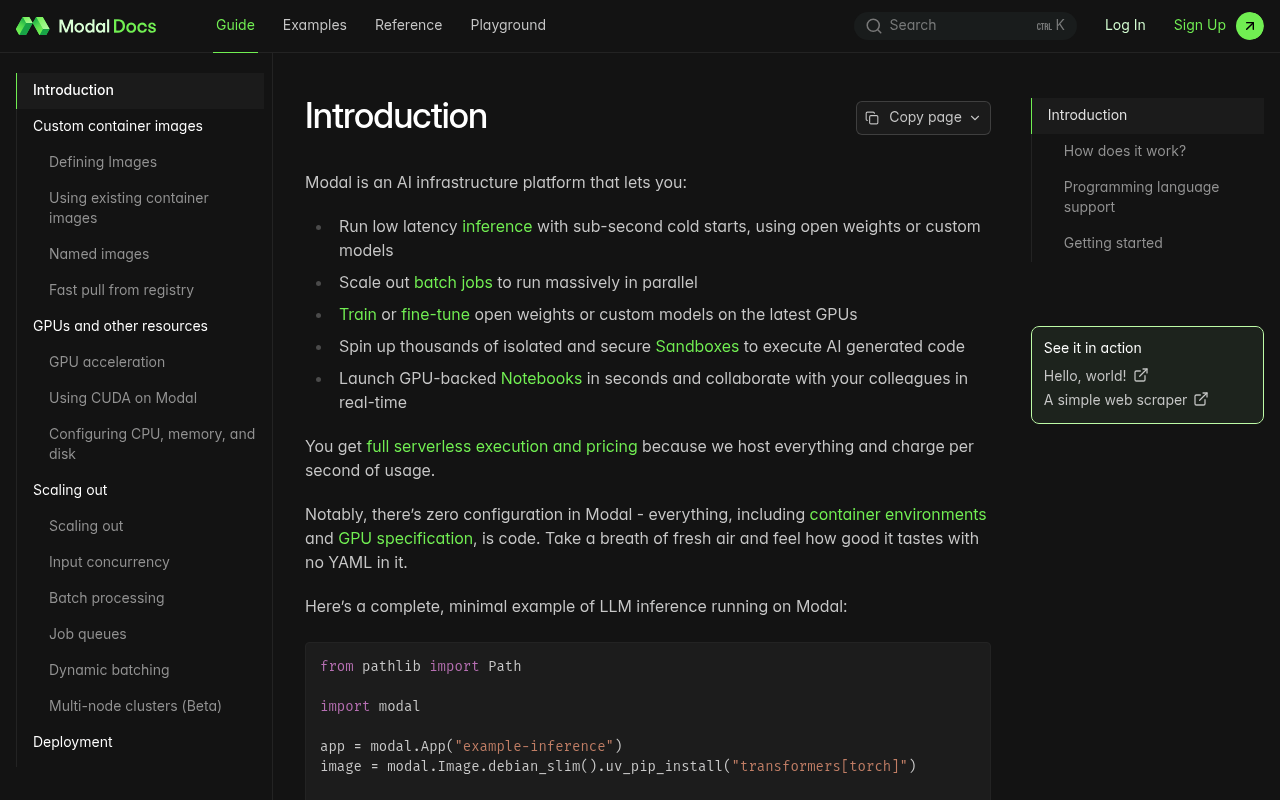This screenshot has width=1280, height=800.
Task: Click external link icon beside Hello, world!
Action: click(x=1141, y=375)
